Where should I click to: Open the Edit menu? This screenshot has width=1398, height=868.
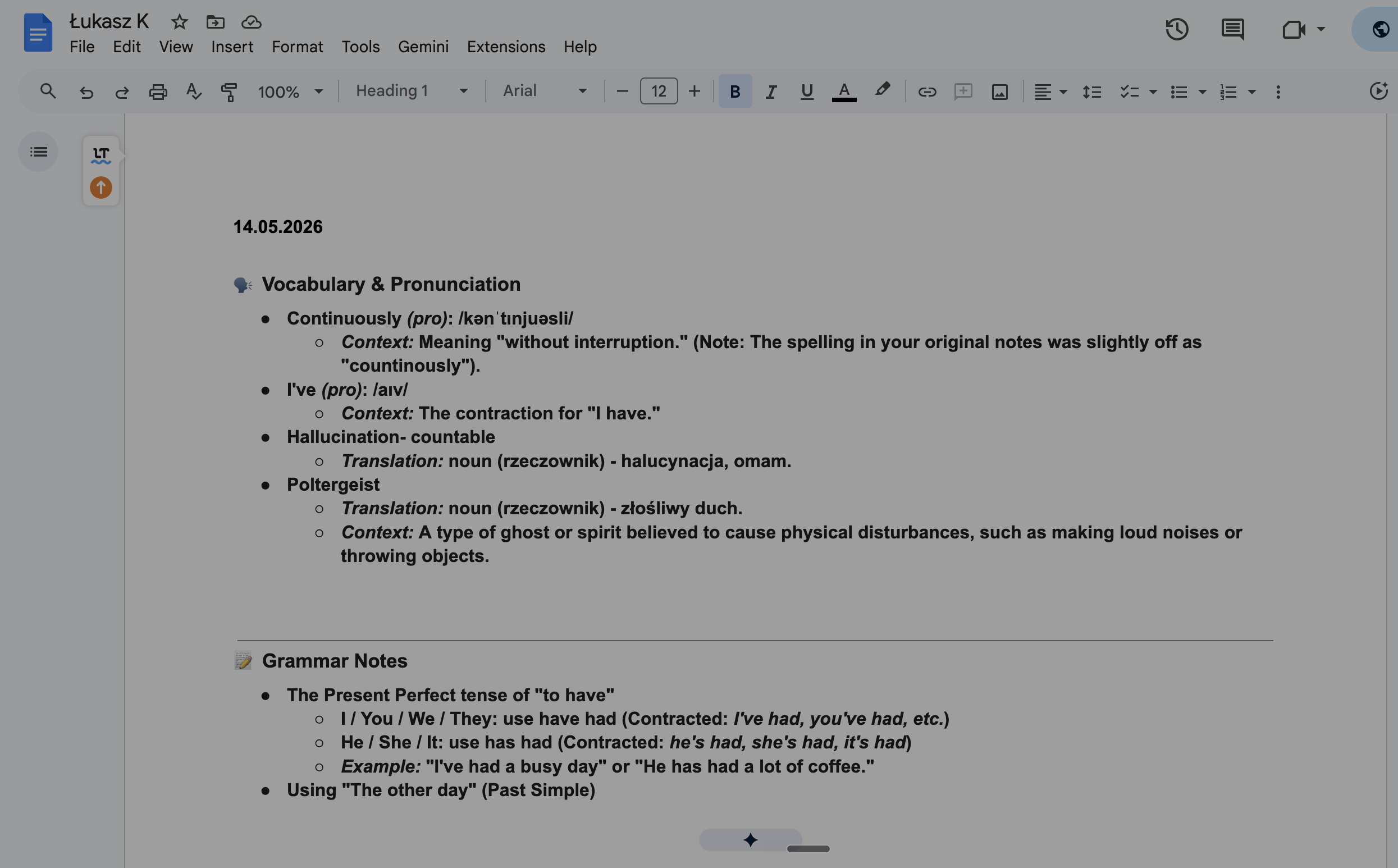click(126, 47)
